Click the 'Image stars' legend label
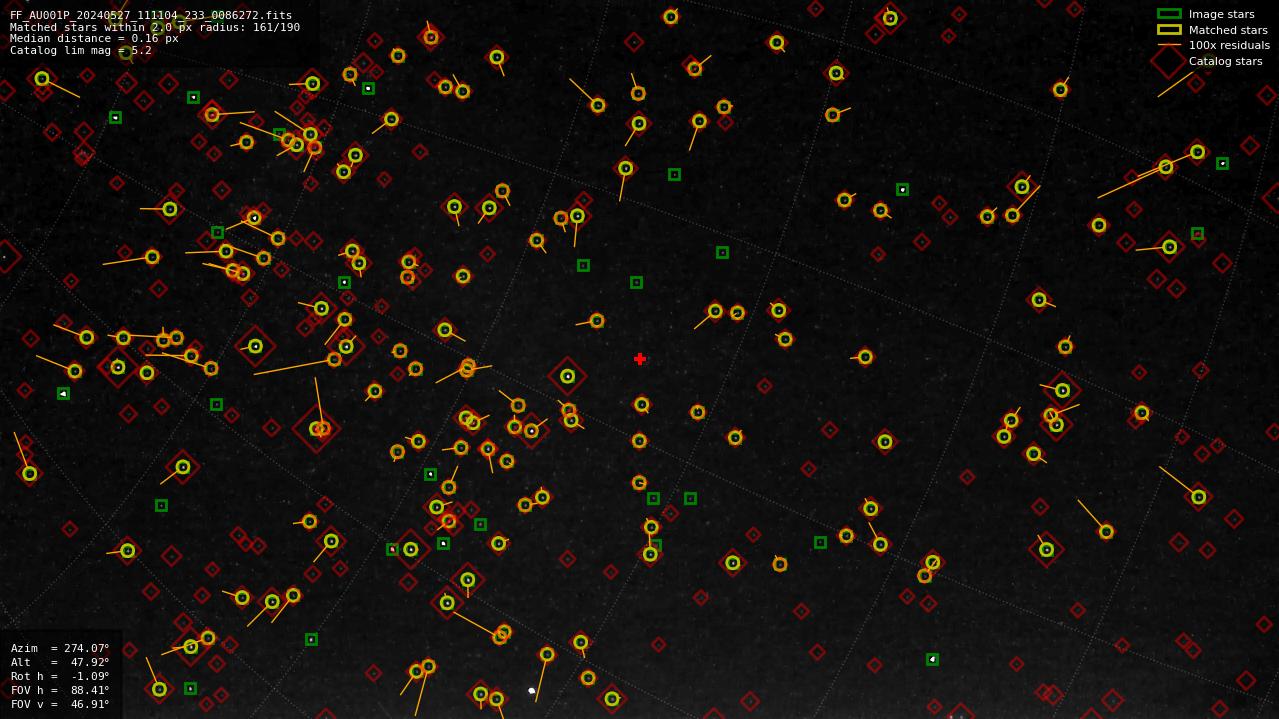This screenshot has height=719, width=1279. pos(1221,14)
